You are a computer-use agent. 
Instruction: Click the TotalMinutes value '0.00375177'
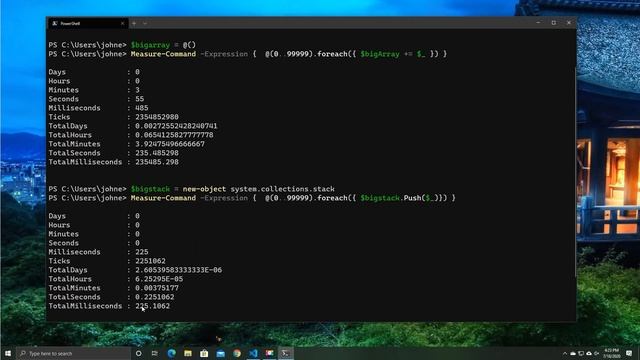tap(157, 288)
